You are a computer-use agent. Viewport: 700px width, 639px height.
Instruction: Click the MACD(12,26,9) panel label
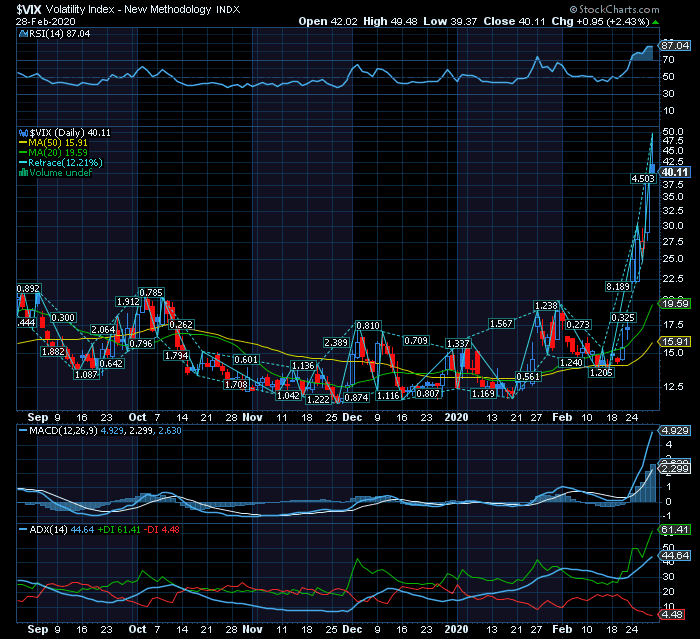click(63, 430)
